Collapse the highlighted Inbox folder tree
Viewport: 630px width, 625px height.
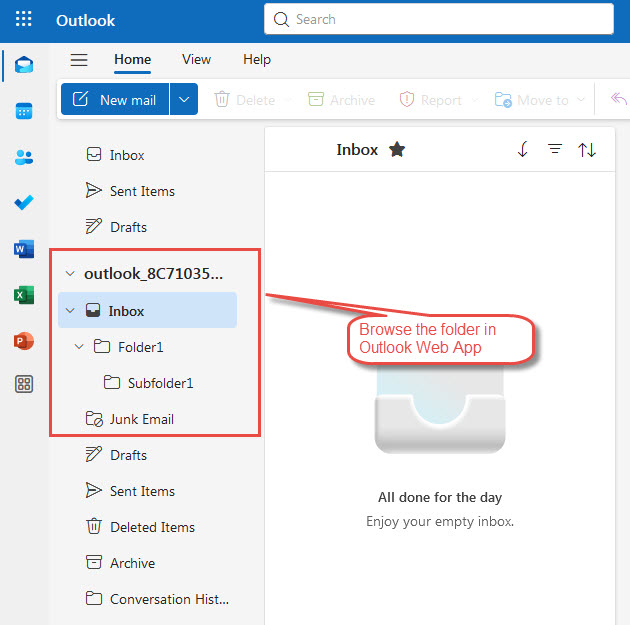[70, 310]
